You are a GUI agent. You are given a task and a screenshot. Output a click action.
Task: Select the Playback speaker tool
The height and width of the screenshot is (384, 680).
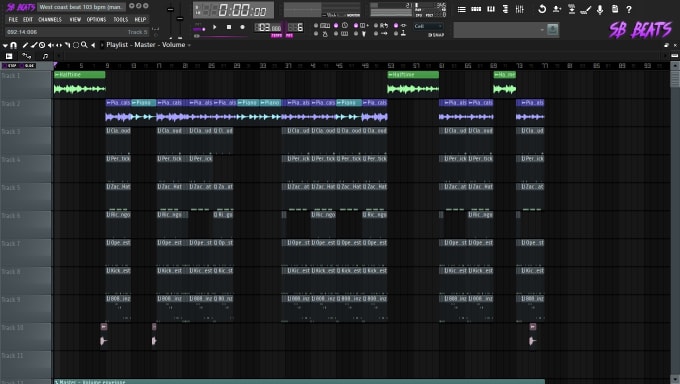pyautogui.click(x=93, y=45)
